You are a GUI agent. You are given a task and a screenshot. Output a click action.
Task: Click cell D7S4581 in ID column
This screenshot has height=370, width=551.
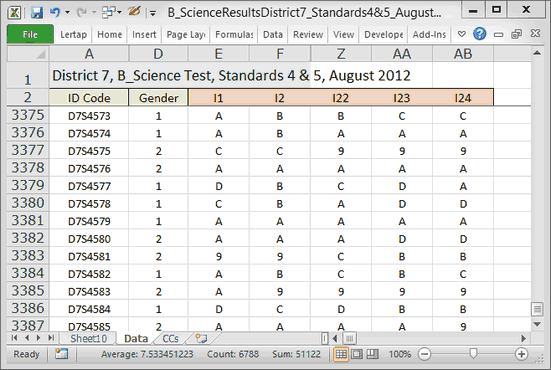(x=89, y=256)
